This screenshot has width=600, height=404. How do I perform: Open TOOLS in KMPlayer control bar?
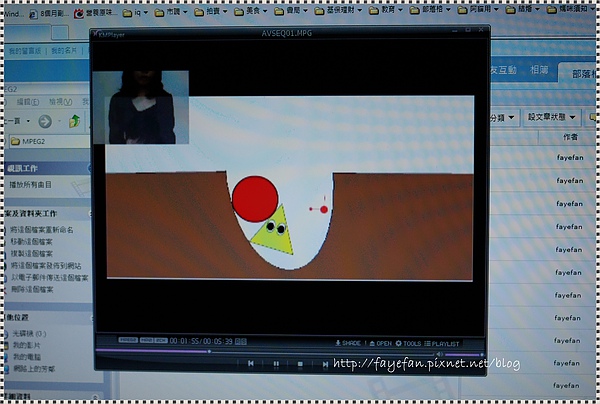click(408, 344)
